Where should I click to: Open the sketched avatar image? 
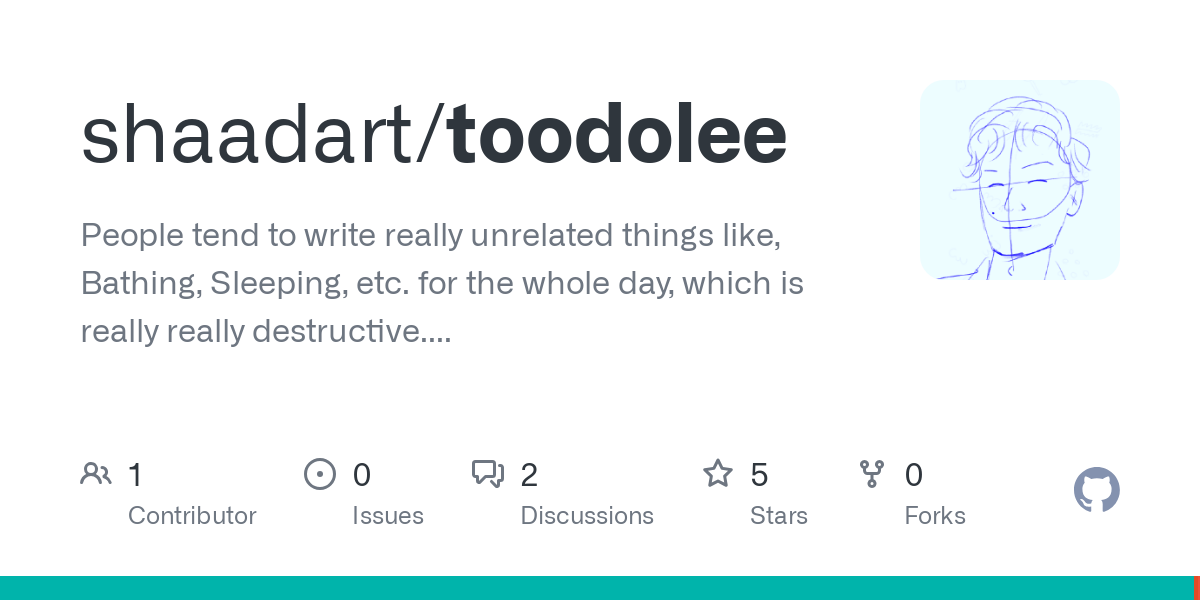click(x=1019, y=180)
